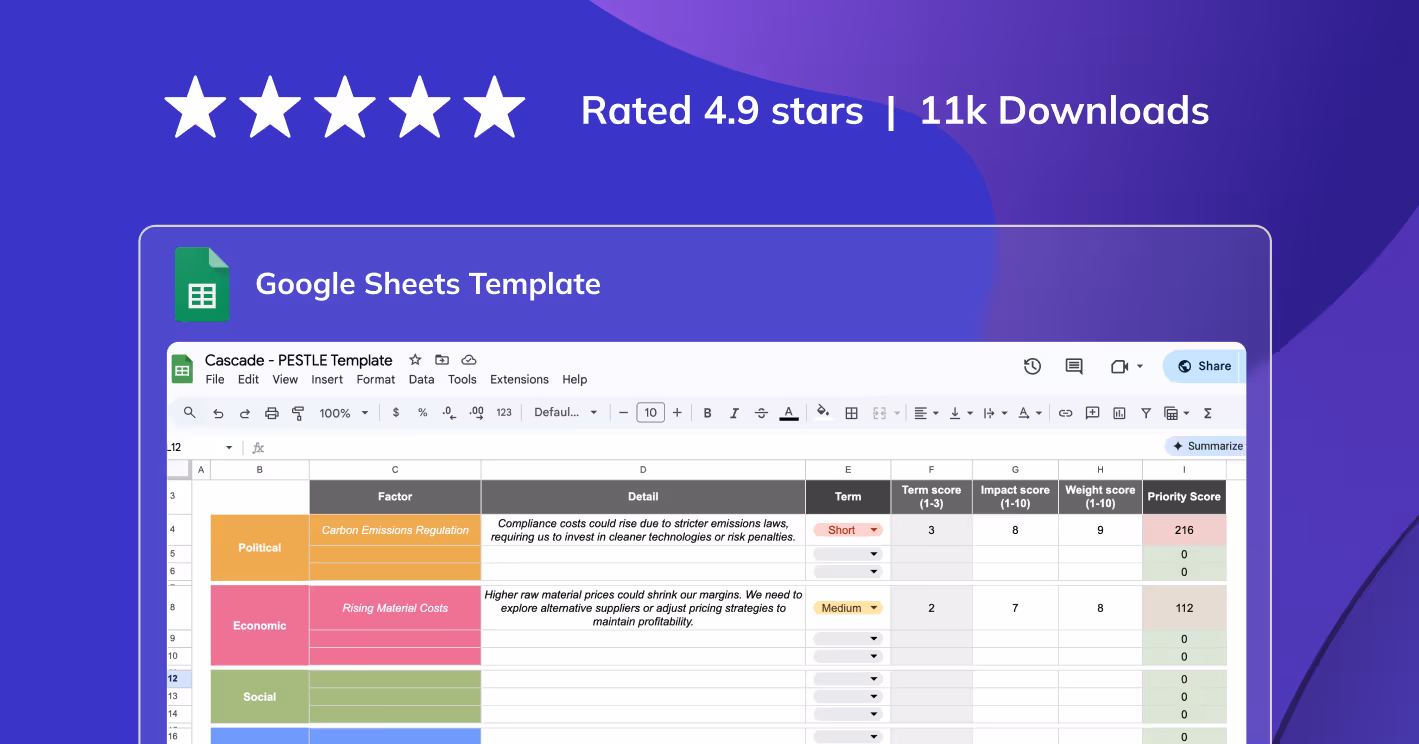Viewport: 1419px width, 744px height.
Task: Star the Cascade - PESTLE Template document
Action: [x=415, y=360]
